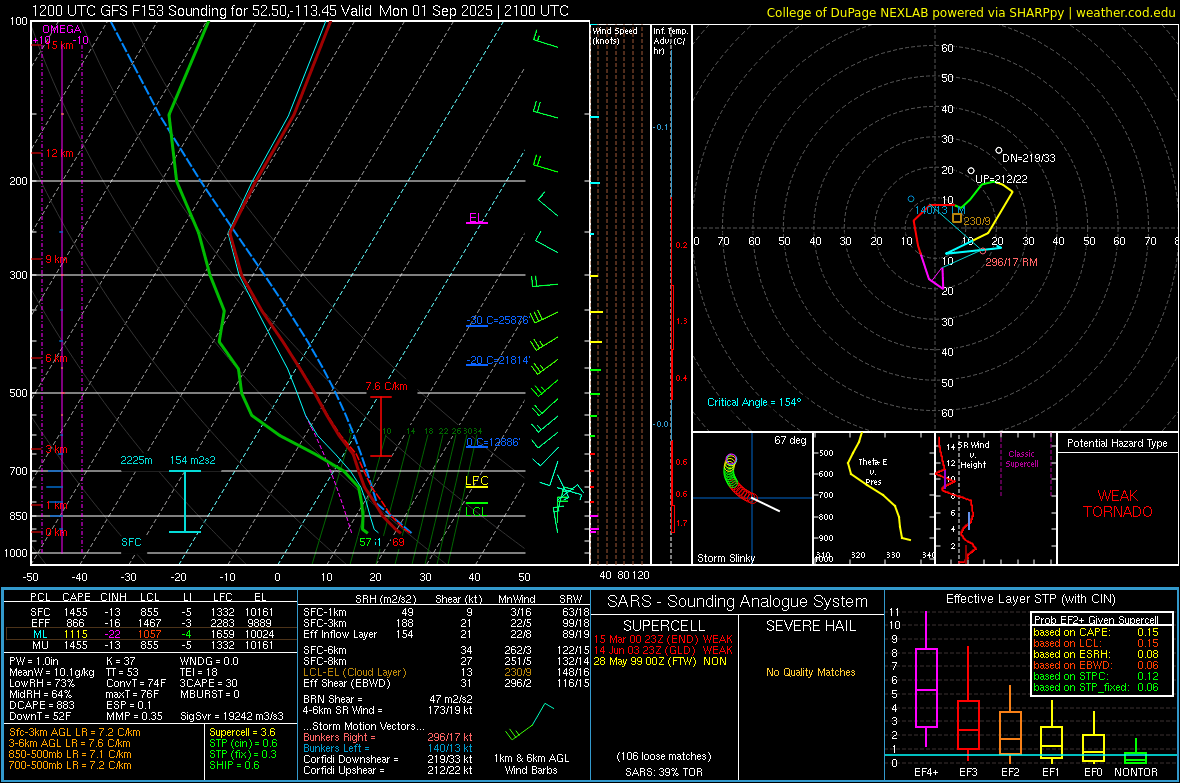Click 'No Quality Matches' under Severe Hail
The image size is (1180, 783).
coord(810,672)
